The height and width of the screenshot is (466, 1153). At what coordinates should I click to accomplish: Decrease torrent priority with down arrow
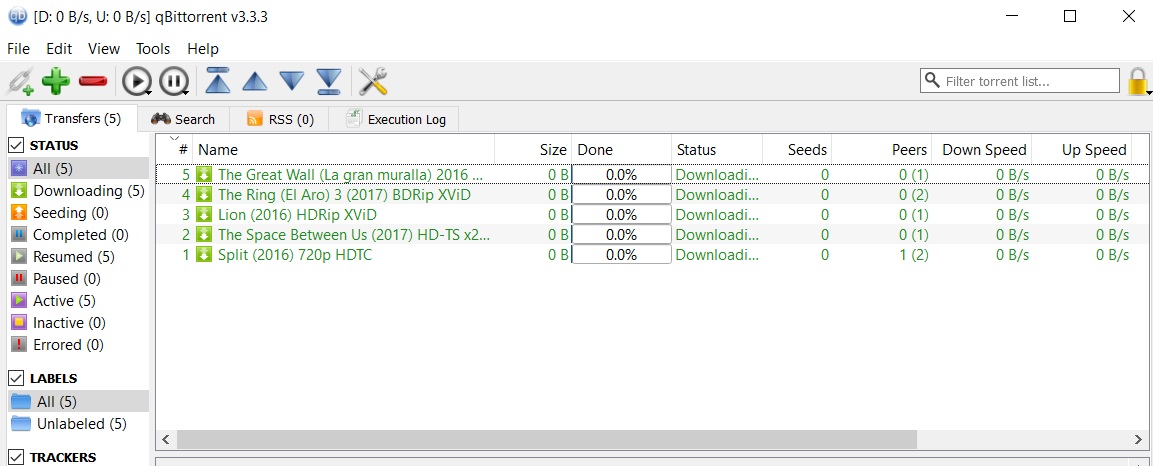[291, 81]
